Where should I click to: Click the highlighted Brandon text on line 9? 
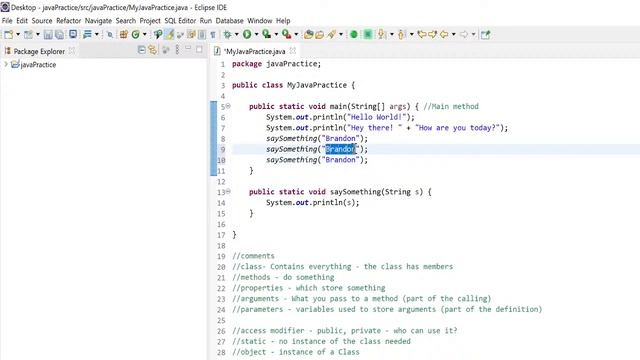[x=340, y=149]
